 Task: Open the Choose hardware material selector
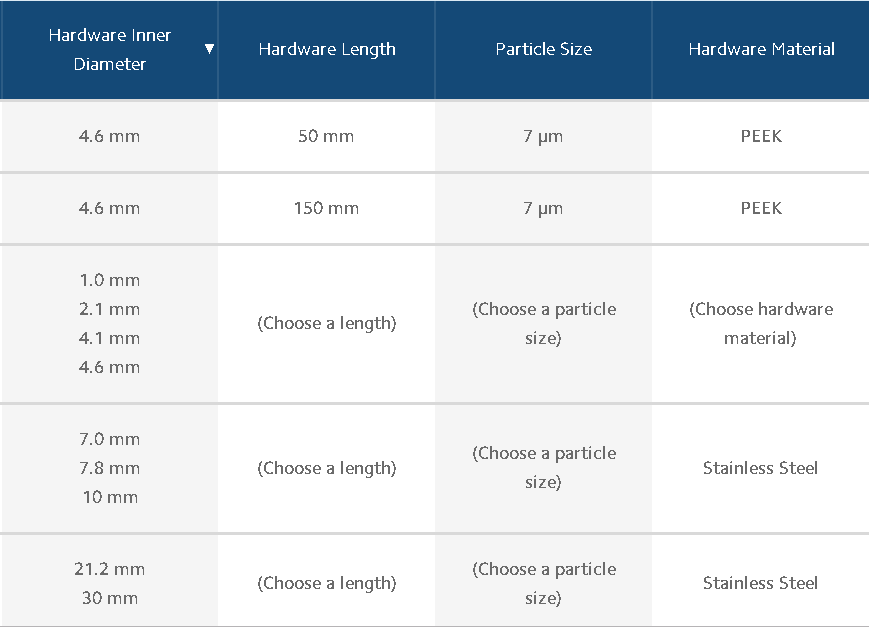[x=761, y=324]
